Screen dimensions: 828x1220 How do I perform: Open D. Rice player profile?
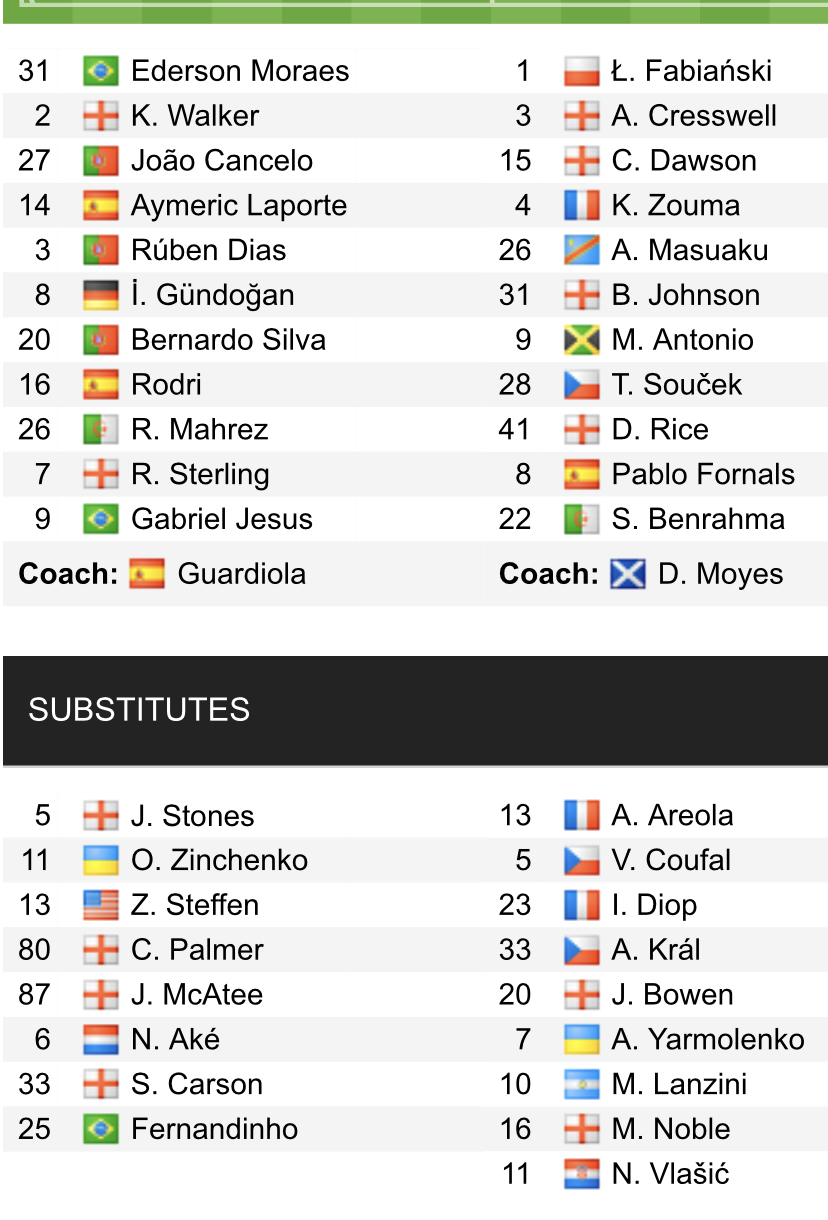(x=660, y=430)
